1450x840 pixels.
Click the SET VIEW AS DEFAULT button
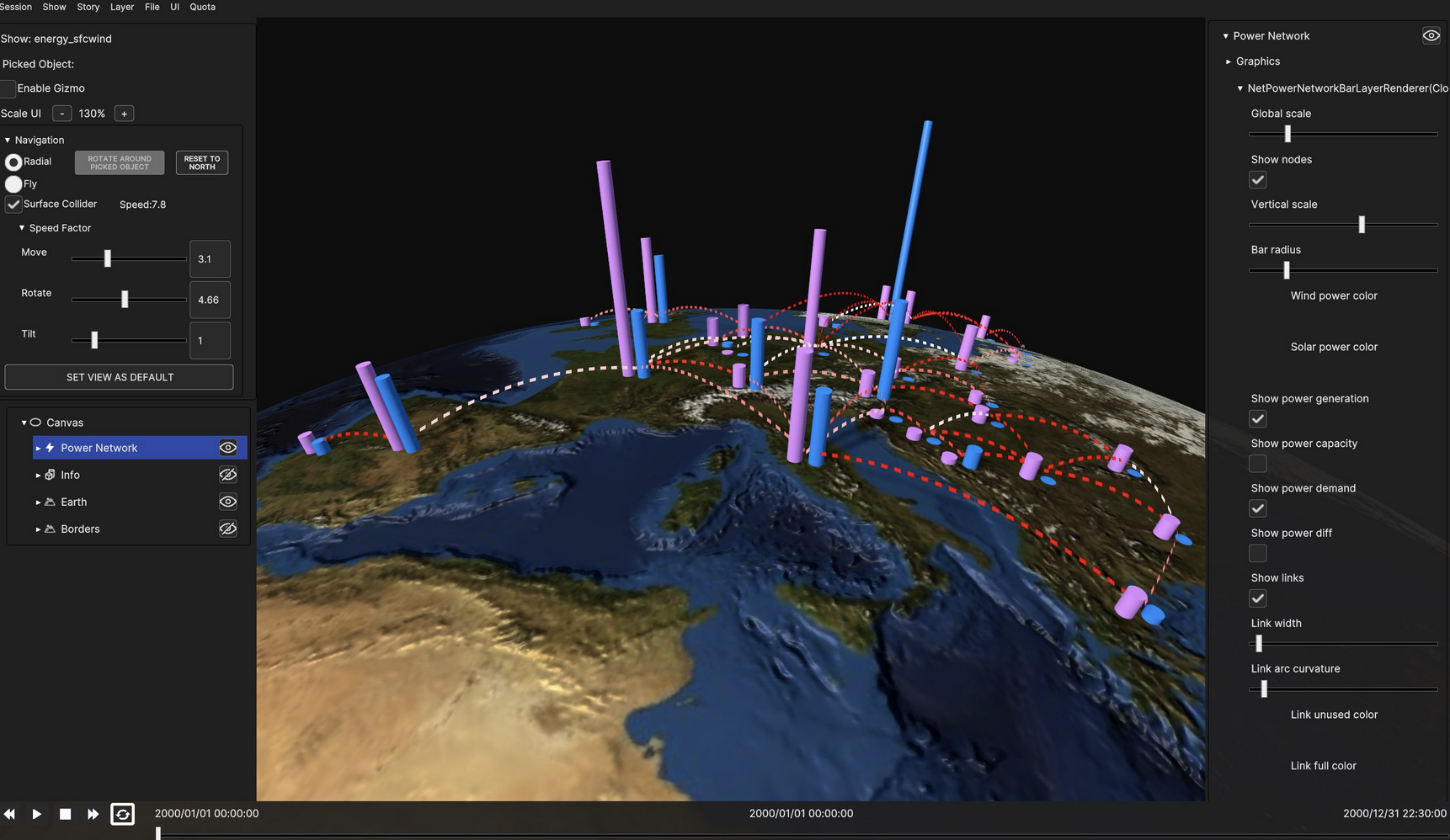tap(120, 377)
